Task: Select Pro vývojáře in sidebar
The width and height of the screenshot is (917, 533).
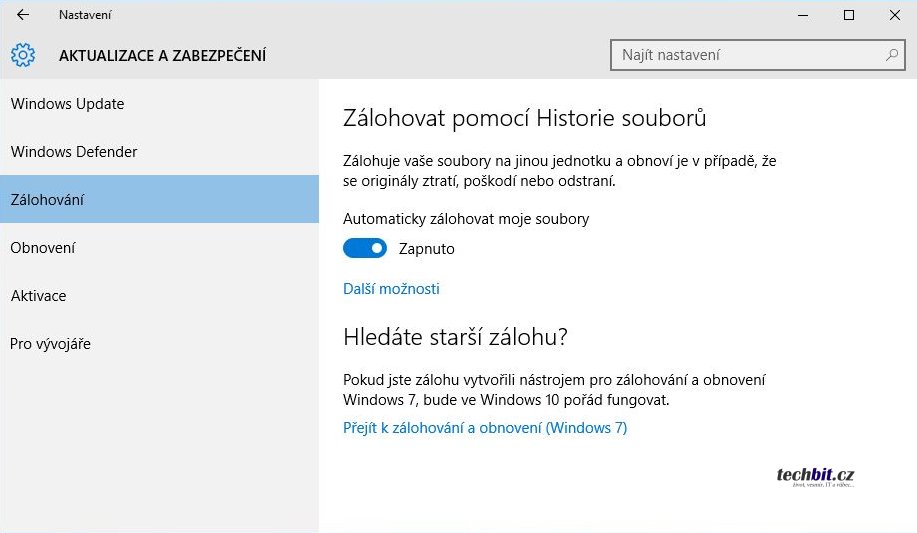Action: pos(50,344)
